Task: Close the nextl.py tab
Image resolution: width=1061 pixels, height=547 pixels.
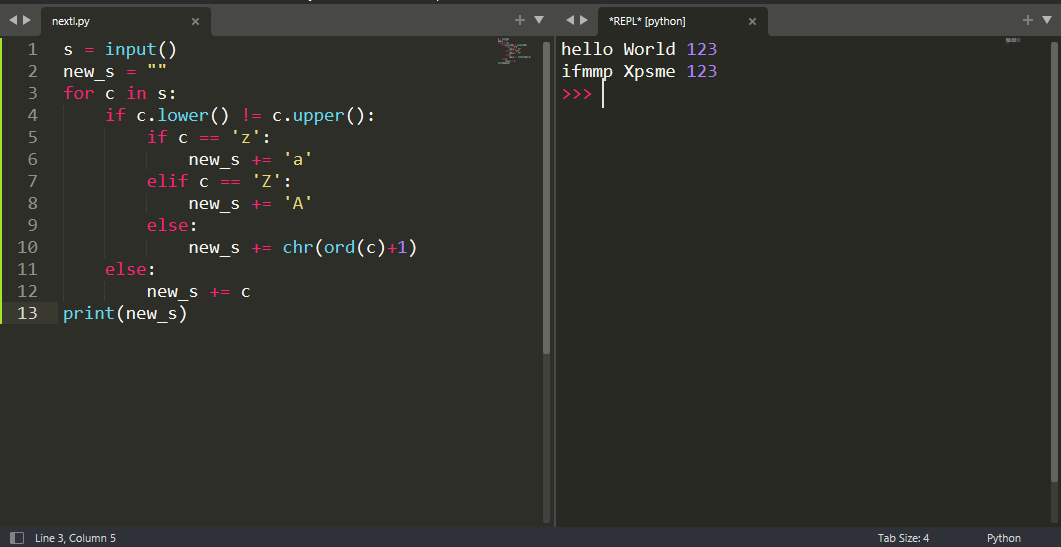Action: click(x=195, y=21)
